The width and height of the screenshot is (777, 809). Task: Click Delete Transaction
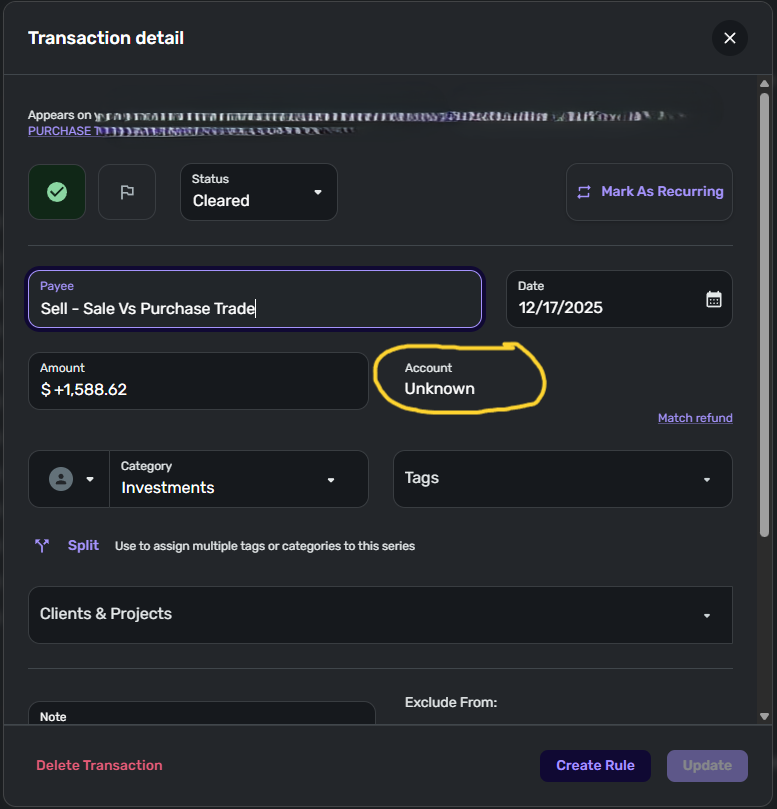coord(99,766)
